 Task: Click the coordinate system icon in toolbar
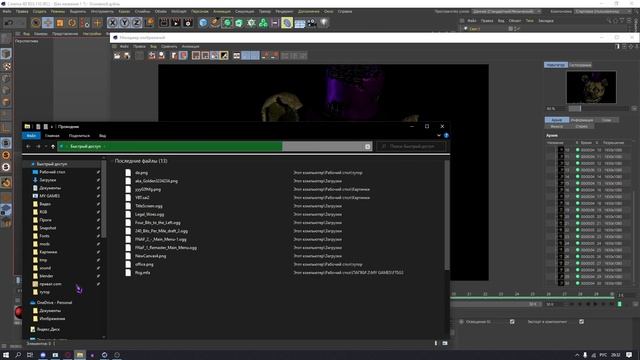point(149,23)
